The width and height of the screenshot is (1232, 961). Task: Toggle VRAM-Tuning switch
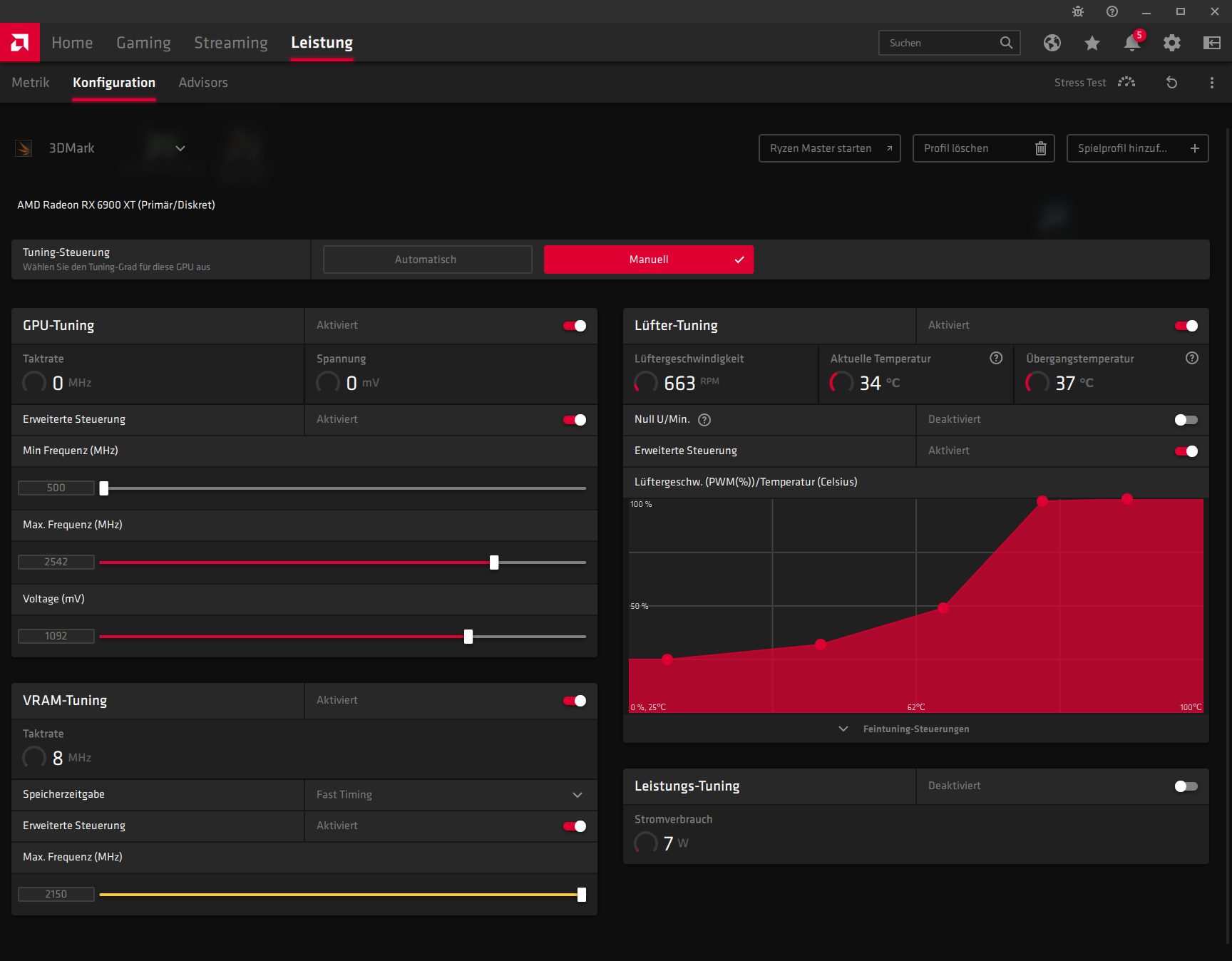tap(575, 701)
